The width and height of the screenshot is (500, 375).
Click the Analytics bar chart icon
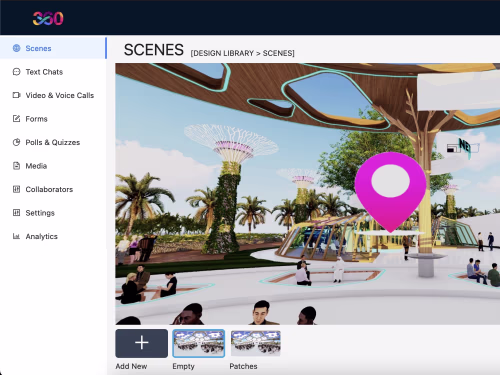coord(16,236)
